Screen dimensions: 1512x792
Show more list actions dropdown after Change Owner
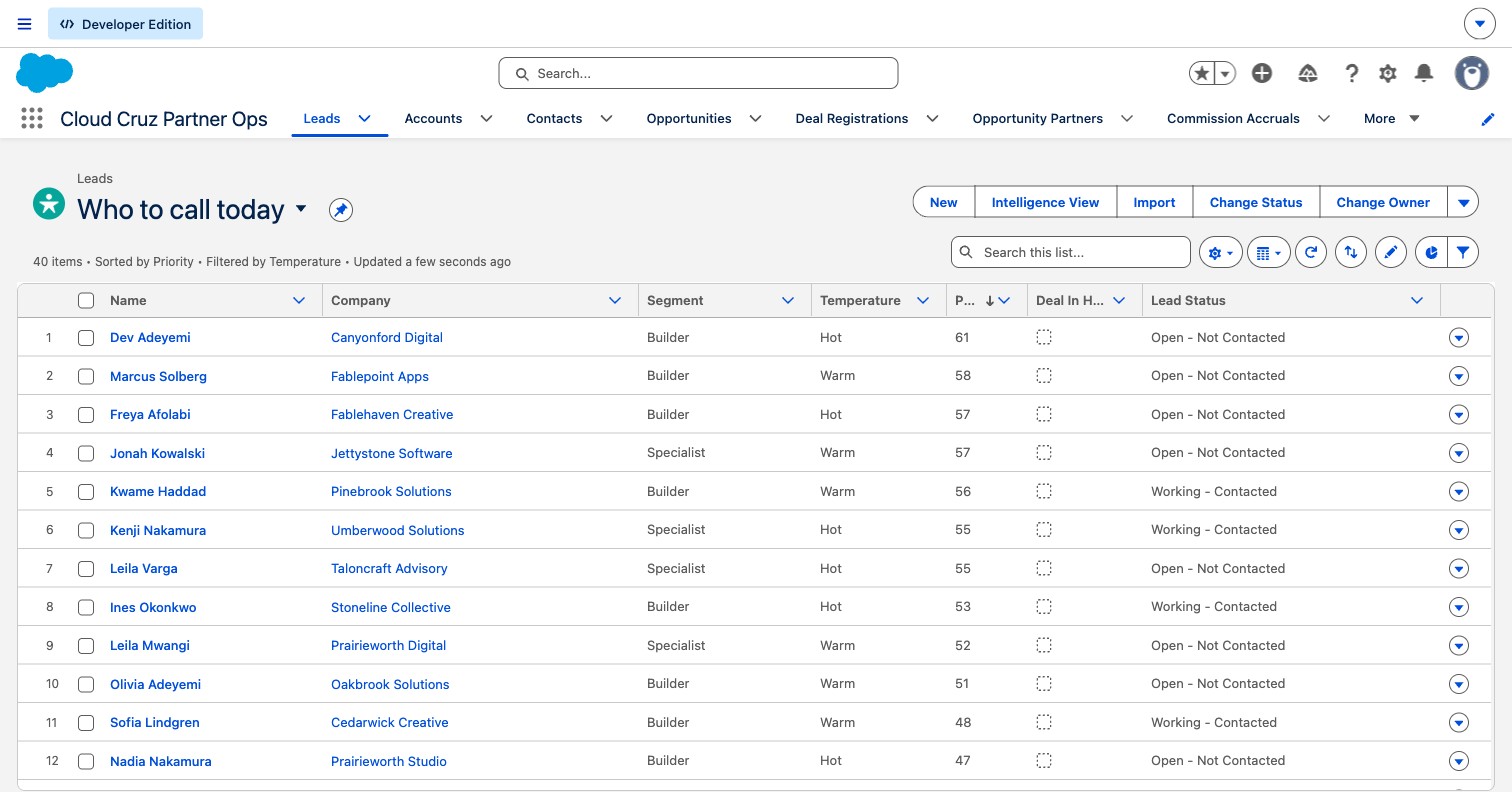(1463, 202)
